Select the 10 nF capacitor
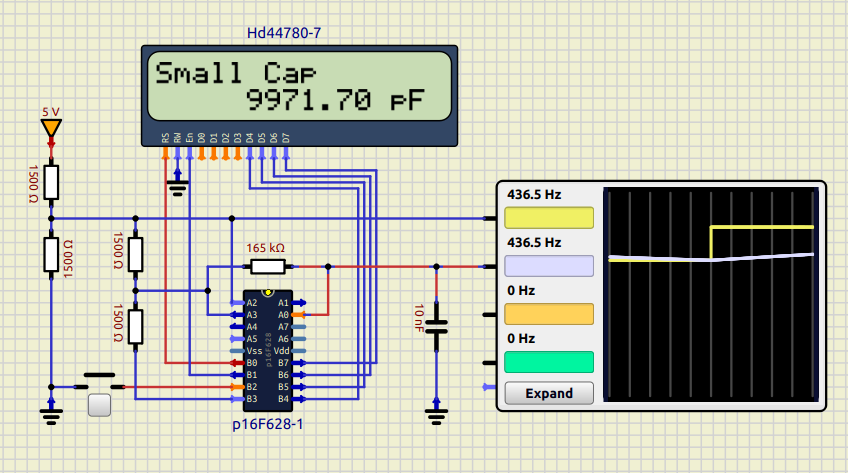Image resolution: width=848 pixels, height=473 pixels. click(x=436, y=328)
